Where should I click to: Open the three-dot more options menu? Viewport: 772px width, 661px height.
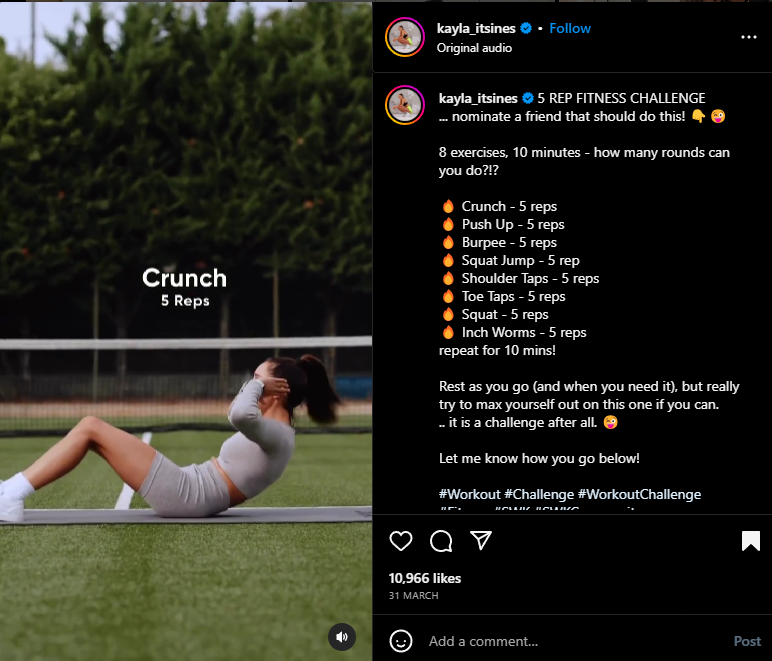748,37
